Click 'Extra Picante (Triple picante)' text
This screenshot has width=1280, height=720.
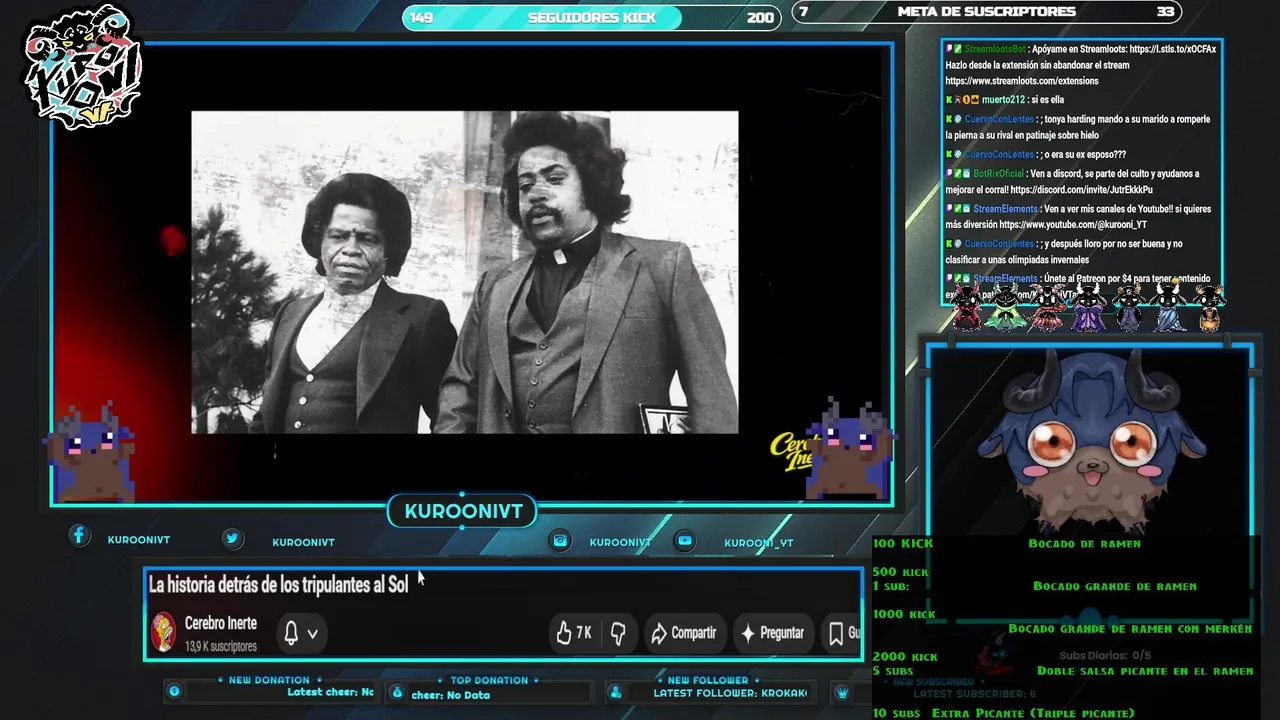pyautogui.click(x=1033, y=713)
